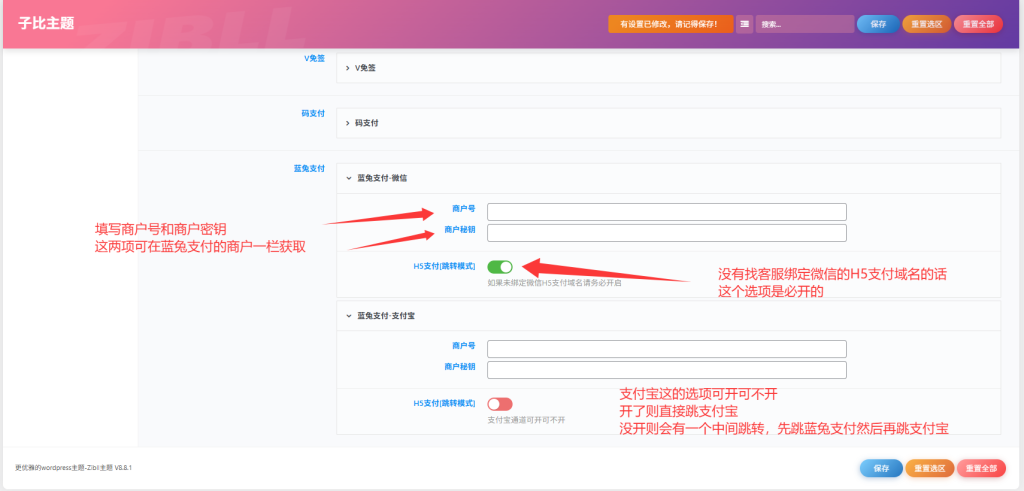This screenshot has width=1024, height=491.
Task: Enable H5支付 toggle under 蓝兔支付-微信
Action: pyautogui.click(x=500, y=266)
